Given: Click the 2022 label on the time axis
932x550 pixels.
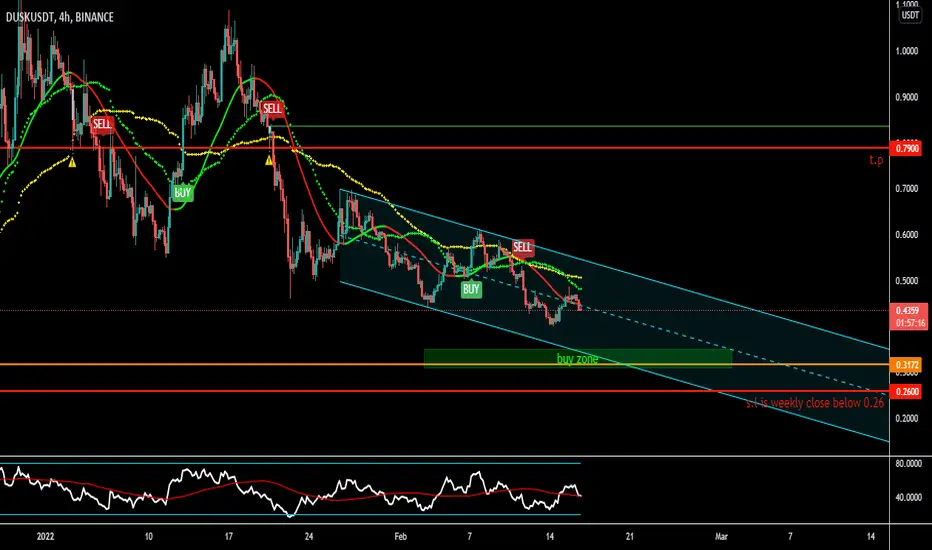Looking at the screenshot, I should (x=45, y=536).
